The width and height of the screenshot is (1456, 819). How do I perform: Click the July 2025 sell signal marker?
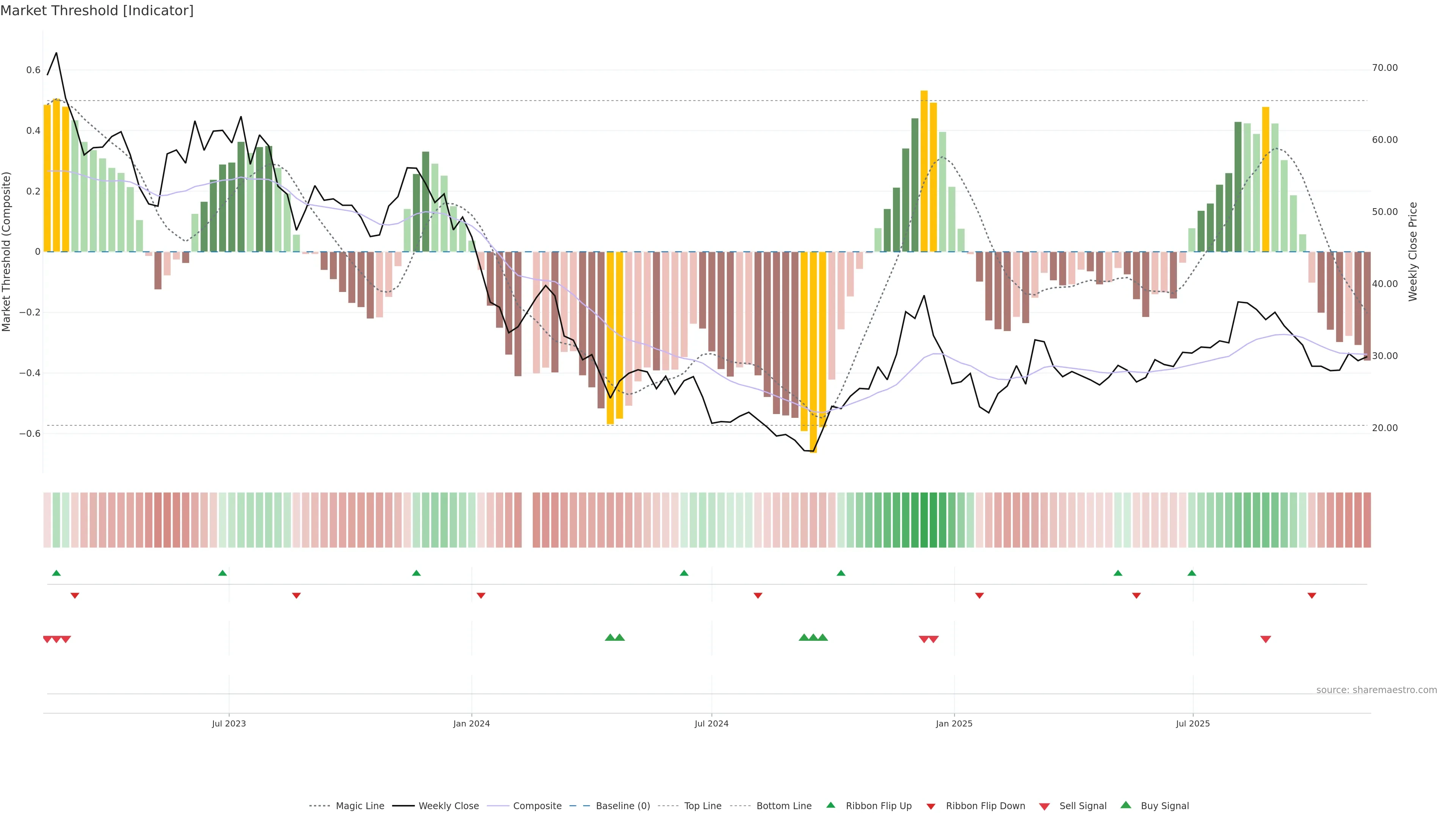(1266, 639)
